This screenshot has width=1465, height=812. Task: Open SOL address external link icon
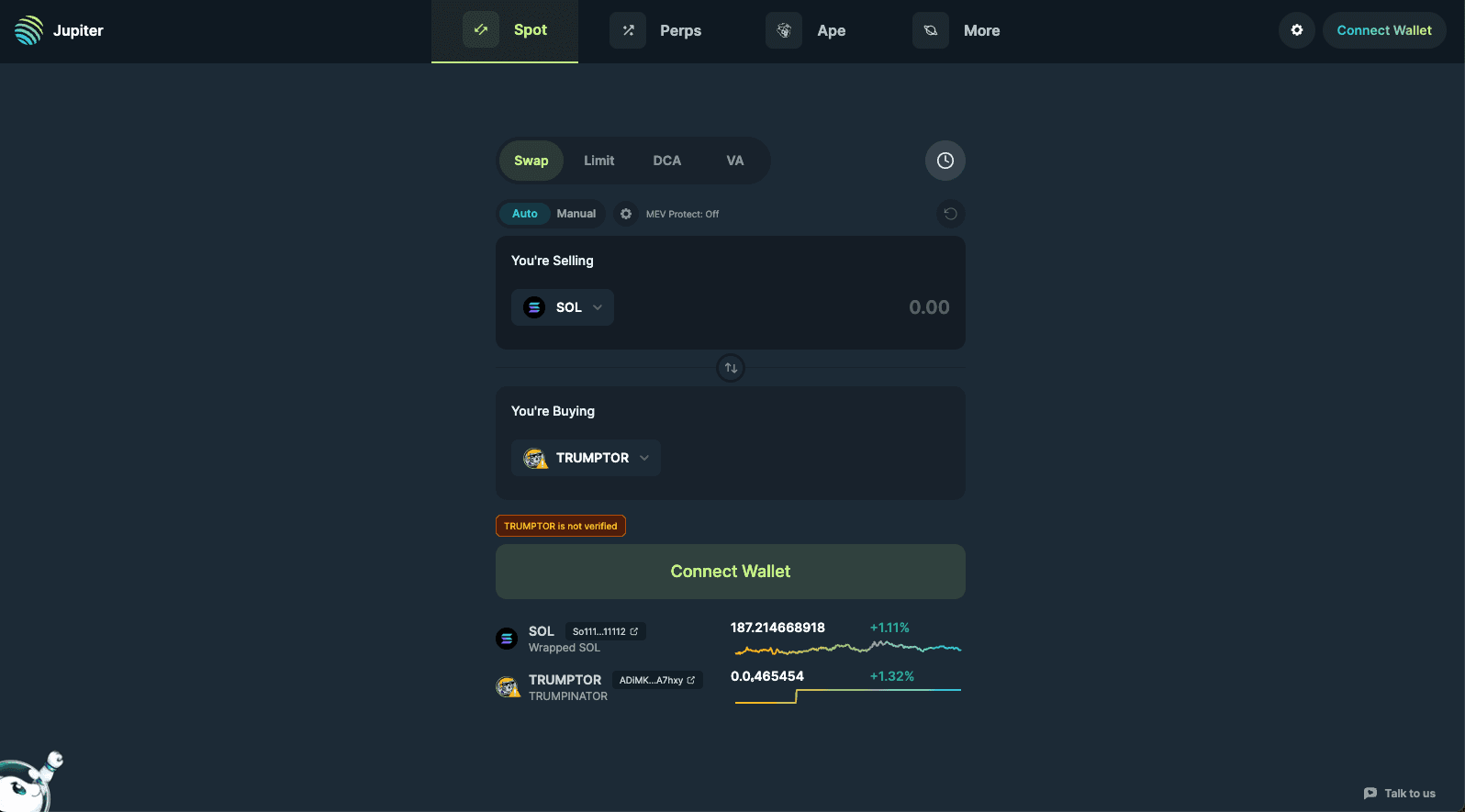[x=634, y=631]
